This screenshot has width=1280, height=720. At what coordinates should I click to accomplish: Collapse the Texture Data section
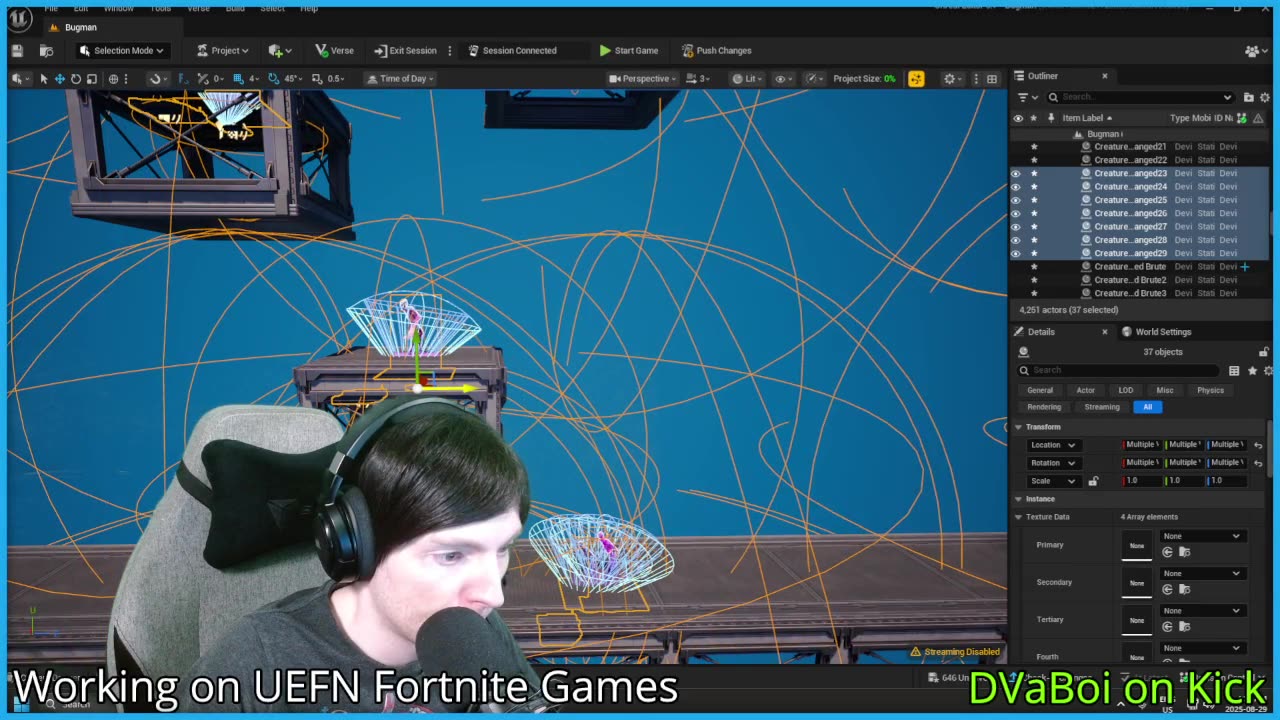[1019, 517]
